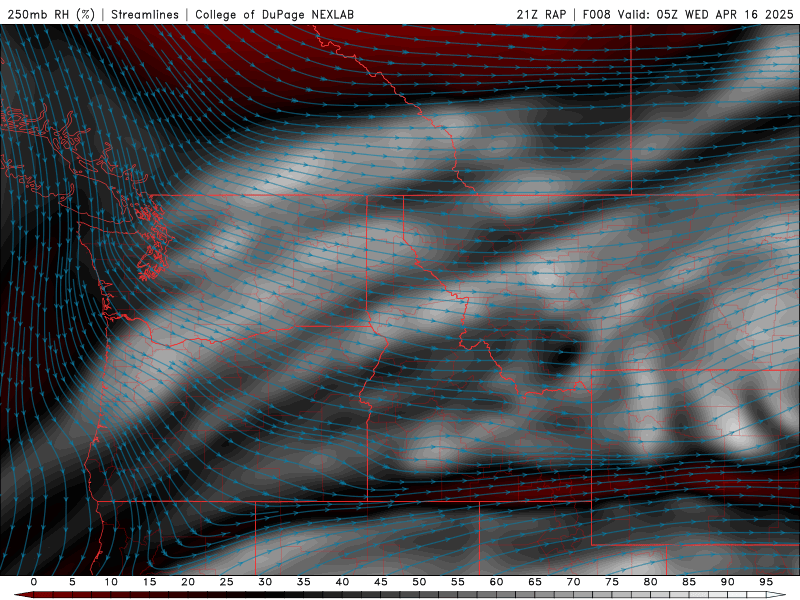Viewport: 800px width, 600px height.
Task: Click the colorbar label '40'
Action: pos(342,582)
